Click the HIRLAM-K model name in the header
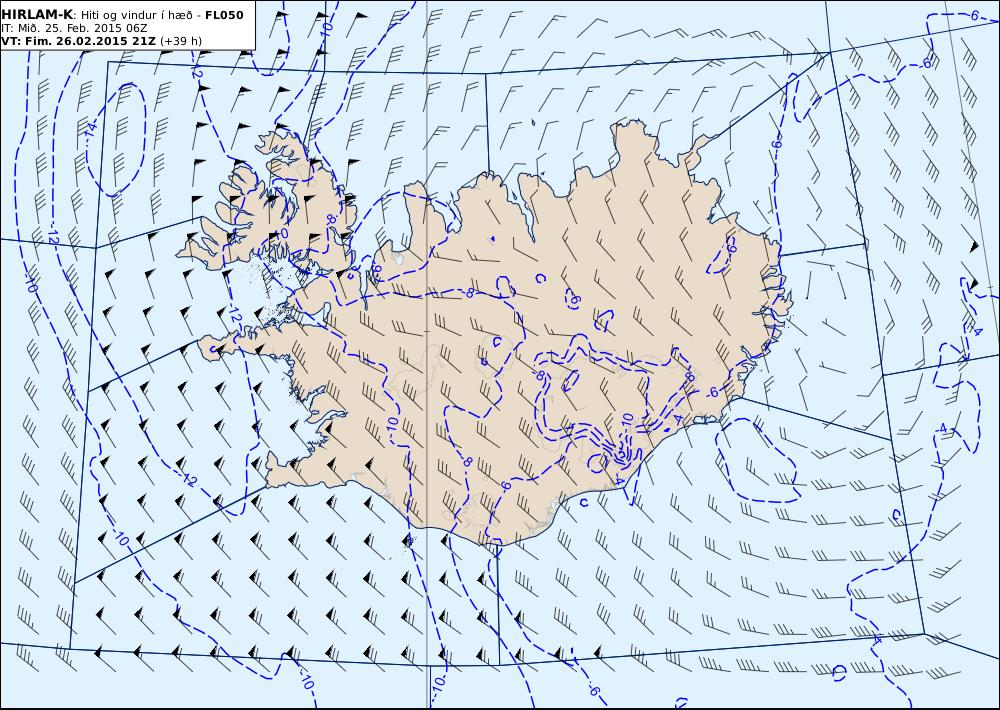Image resolution: width=1000 pixels, height=710 pixels. (x=36, y=15)
